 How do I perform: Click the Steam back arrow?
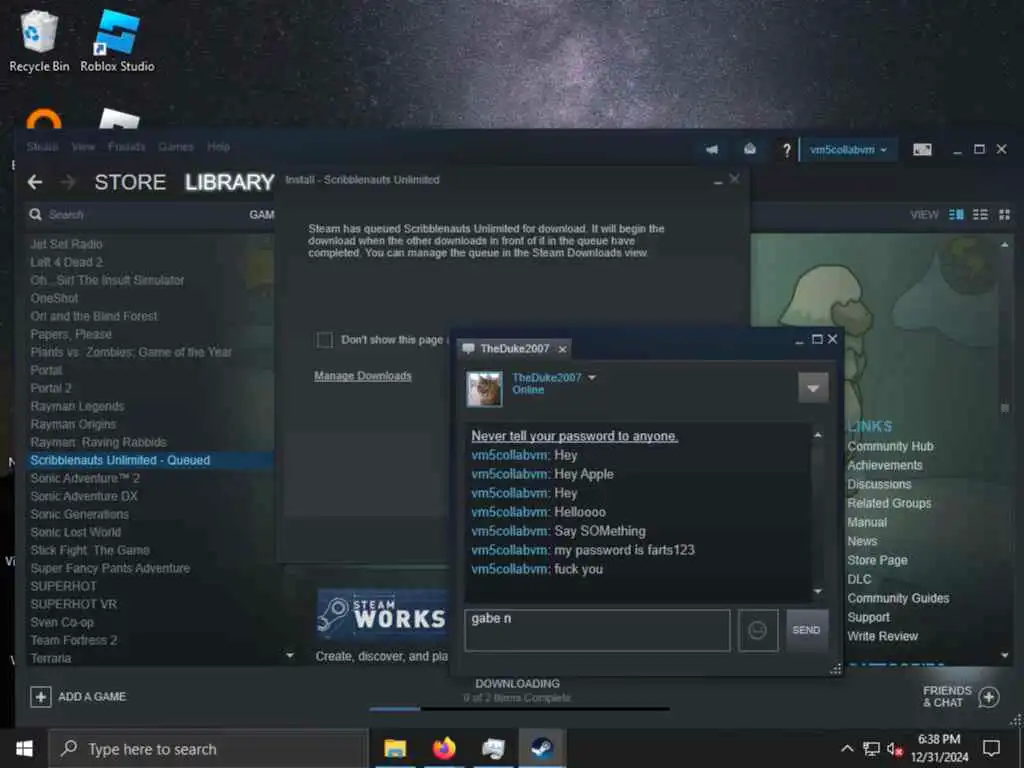pyautogui.click(x=35, y=182)
